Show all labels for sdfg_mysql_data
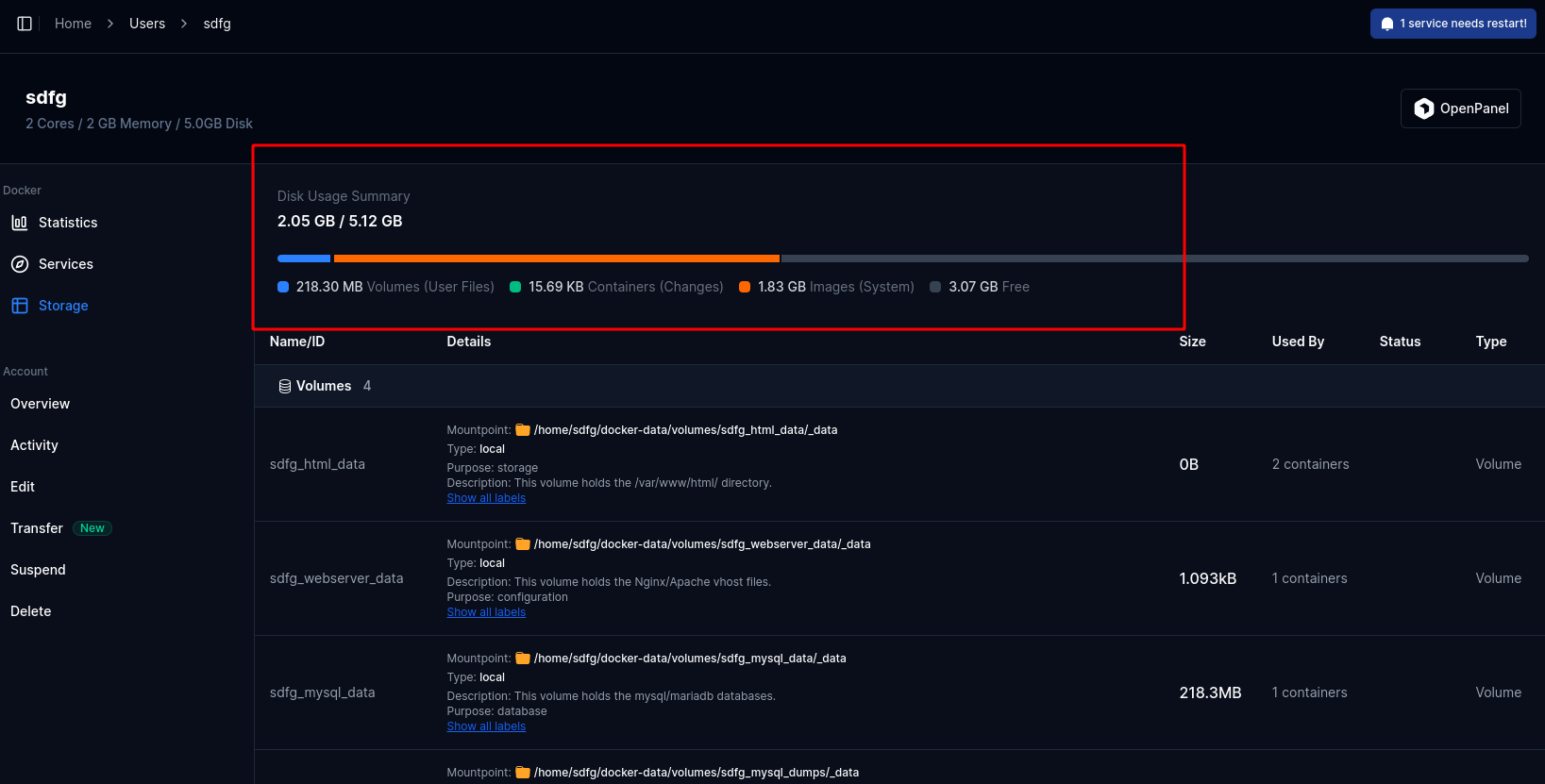Image resolution: width=1545 pixels, height=784 pixels. point(486,726)
